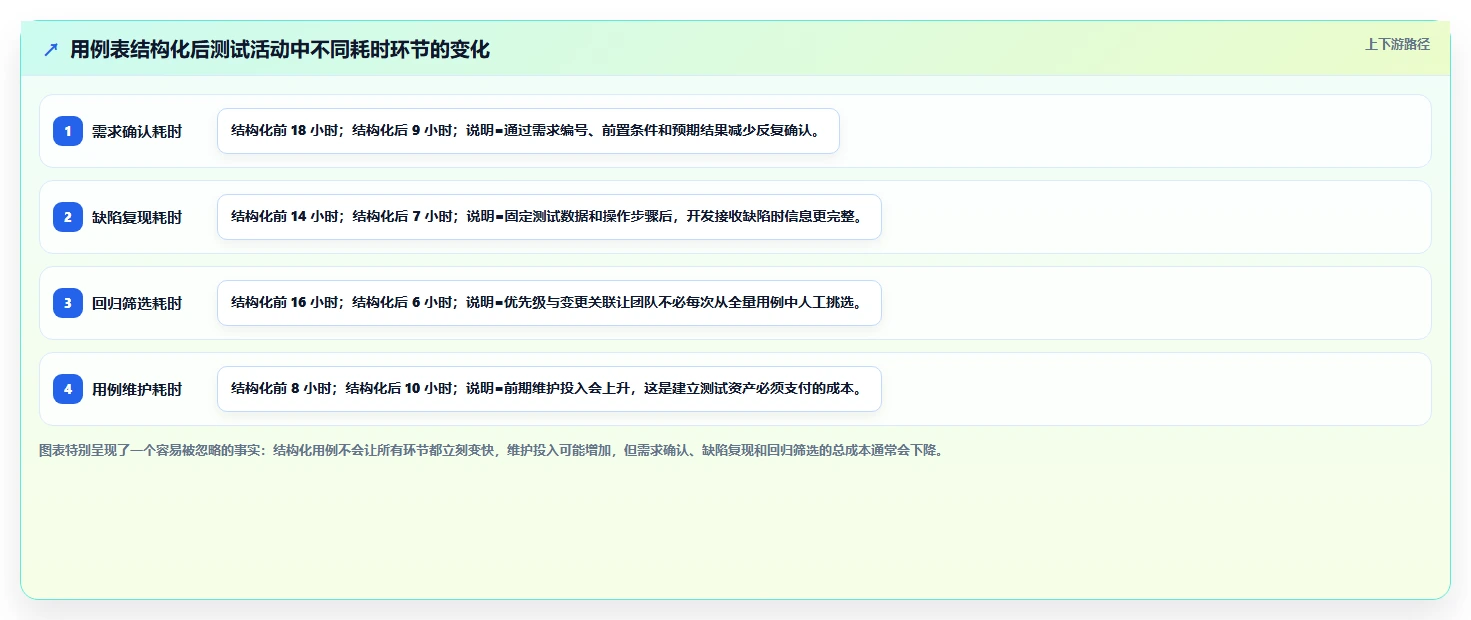
Task: Select the detail box reading 结构化前 18 小时
Action: (x=528, y=131)
